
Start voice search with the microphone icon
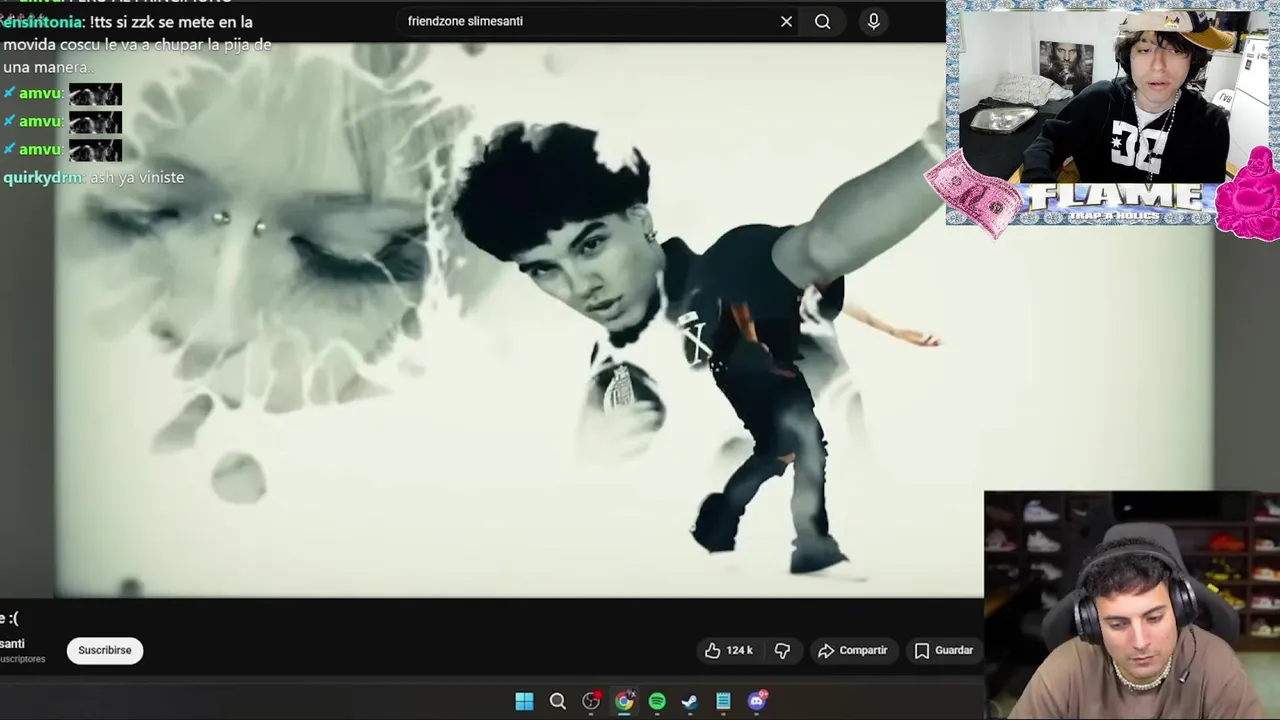pos(874,21)
